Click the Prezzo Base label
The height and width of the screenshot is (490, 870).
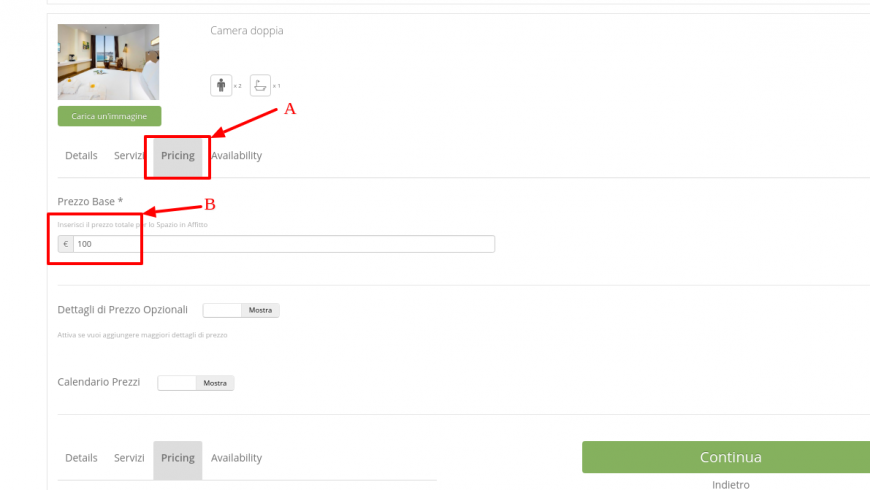point(90,201)
